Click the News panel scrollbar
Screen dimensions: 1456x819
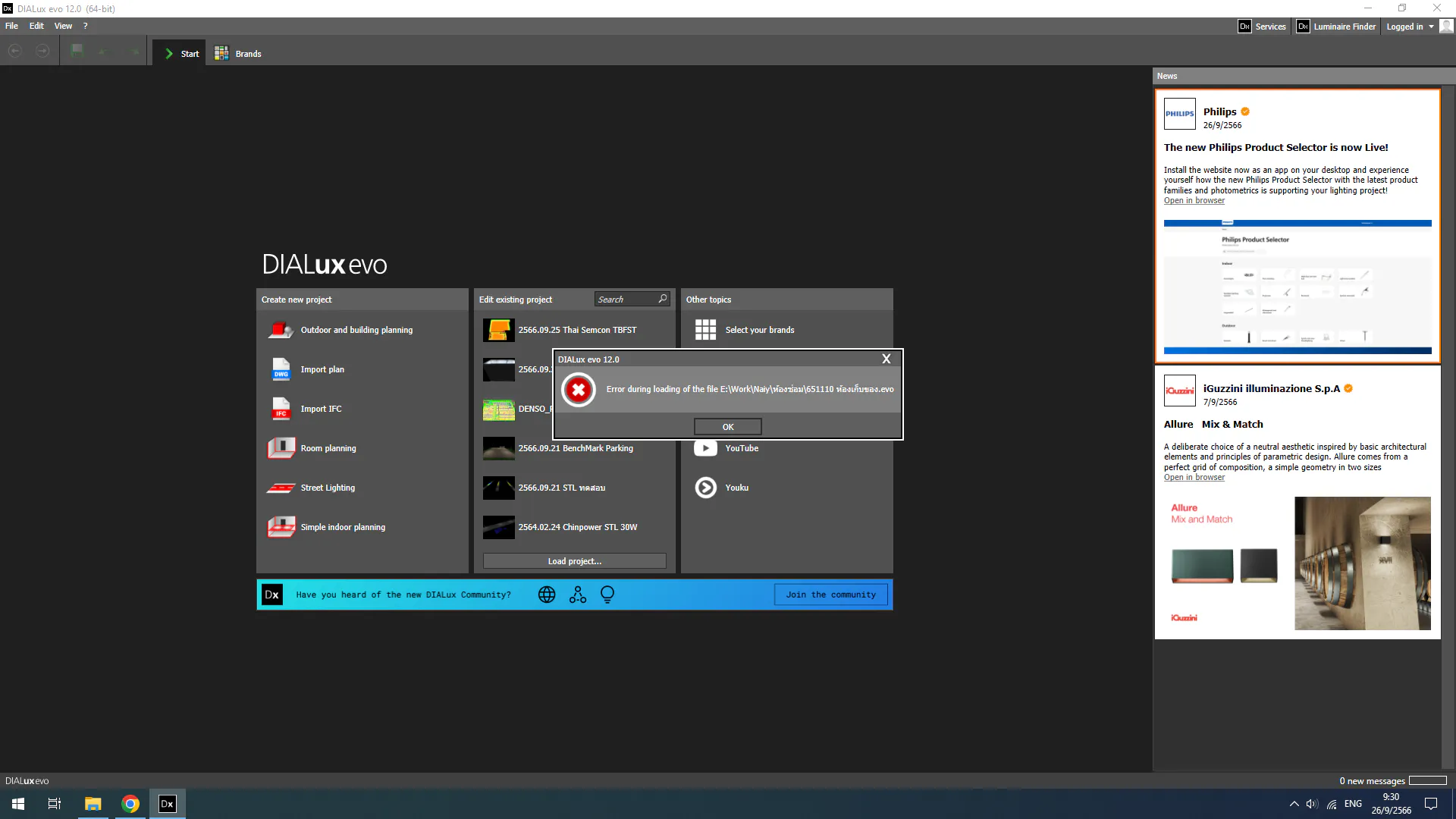click(x=1448, y=428)
